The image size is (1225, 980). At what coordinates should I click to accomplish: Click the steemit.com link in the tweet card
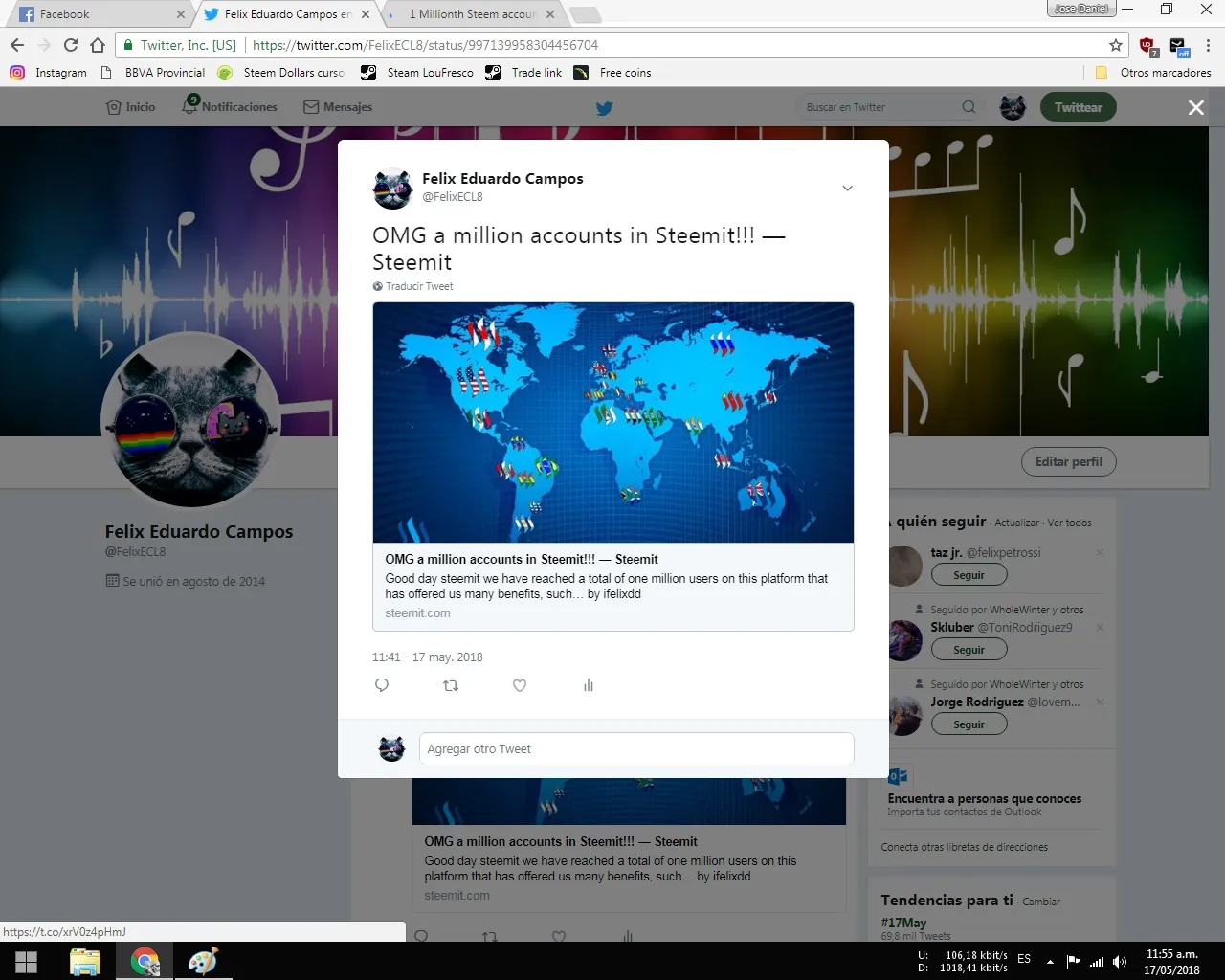point(417,613)
